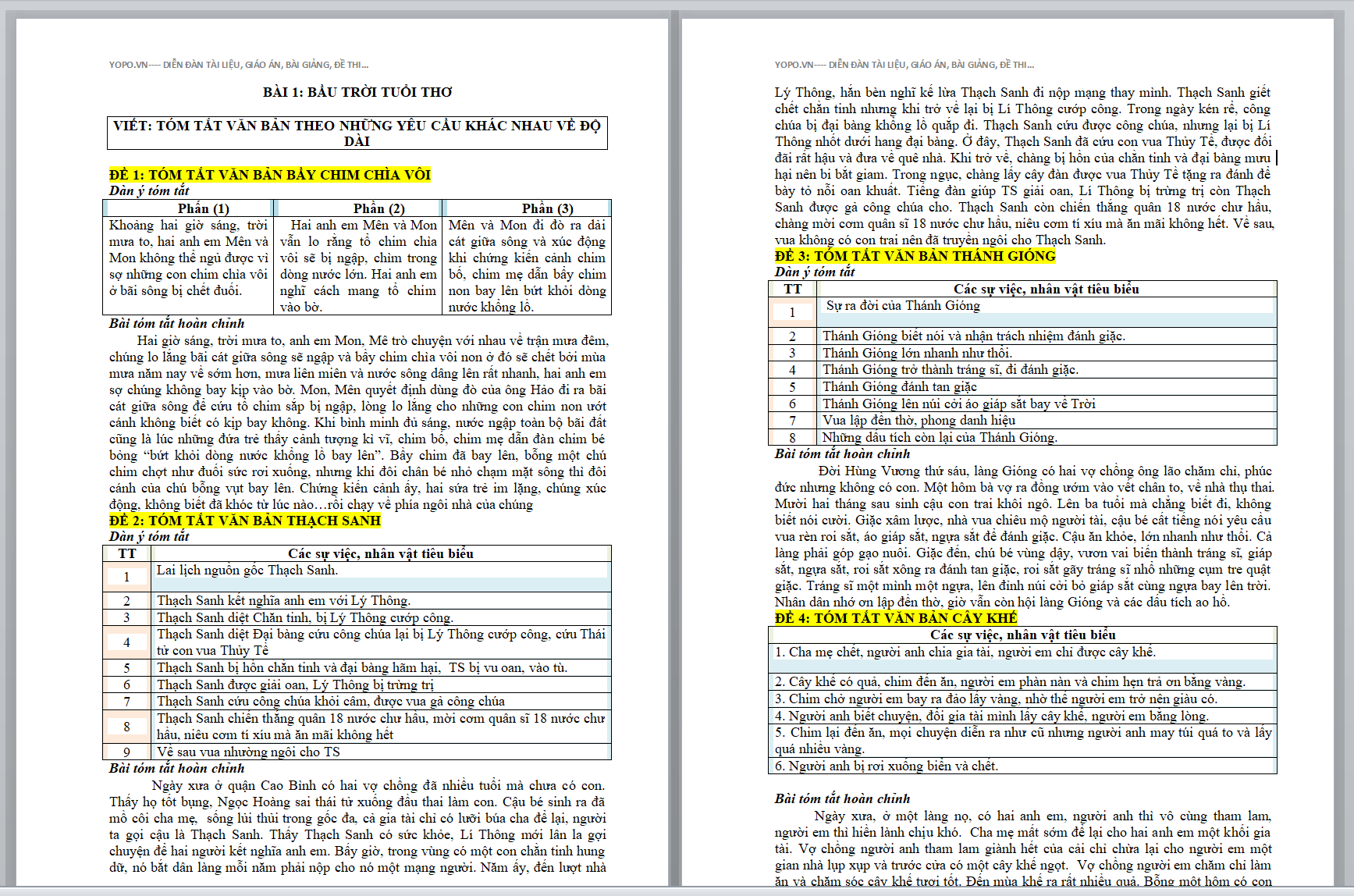Click row number "4" in Thạch Sanh table

pos(127,642)
